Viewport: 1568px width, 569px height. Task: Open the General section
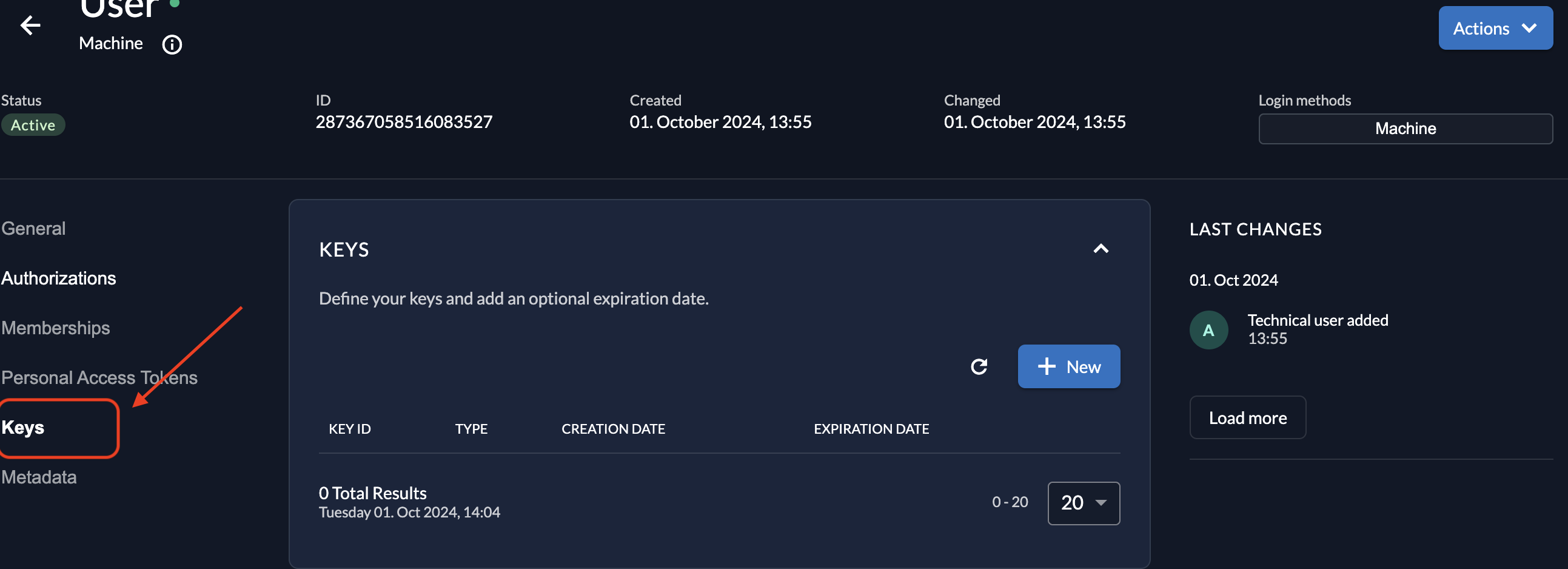[33, 229]
